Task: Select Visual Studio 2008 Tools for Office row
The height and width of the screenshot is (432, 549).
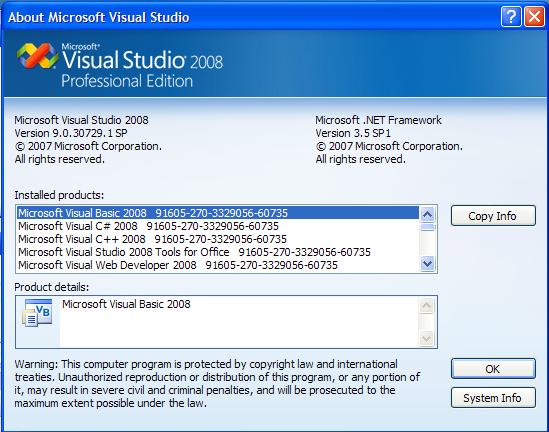Action: tap(218, 252)
